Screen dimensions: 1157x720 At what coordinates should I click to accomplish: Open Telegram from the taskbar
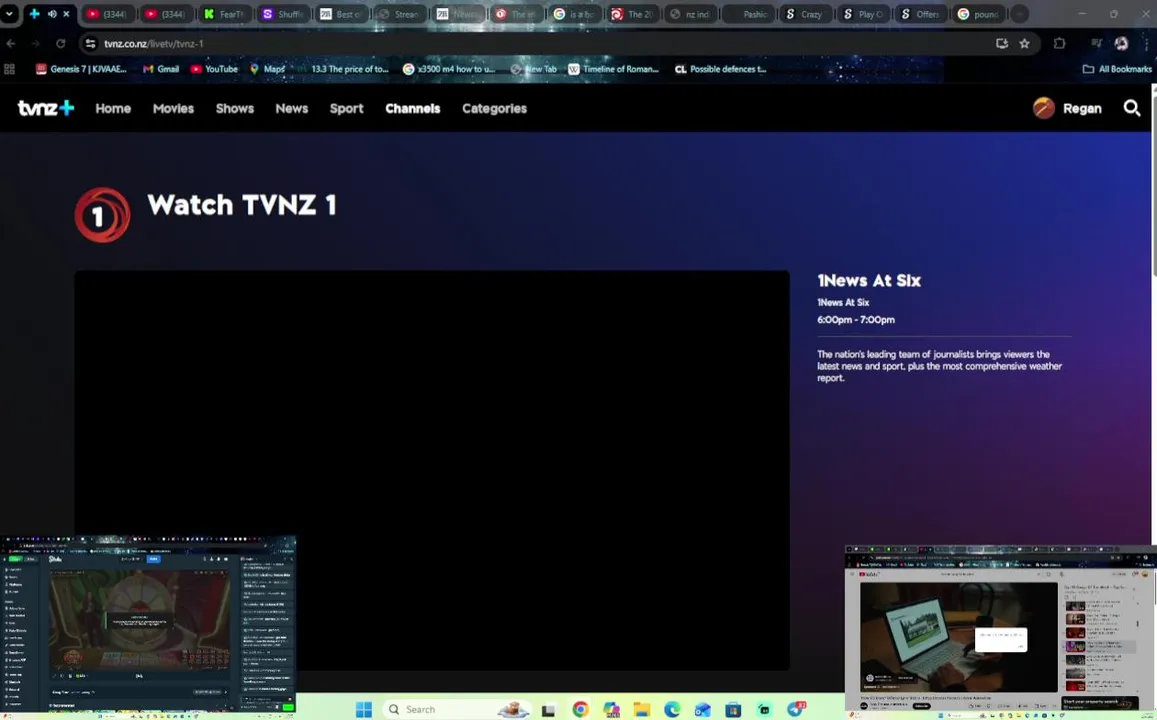795,710
